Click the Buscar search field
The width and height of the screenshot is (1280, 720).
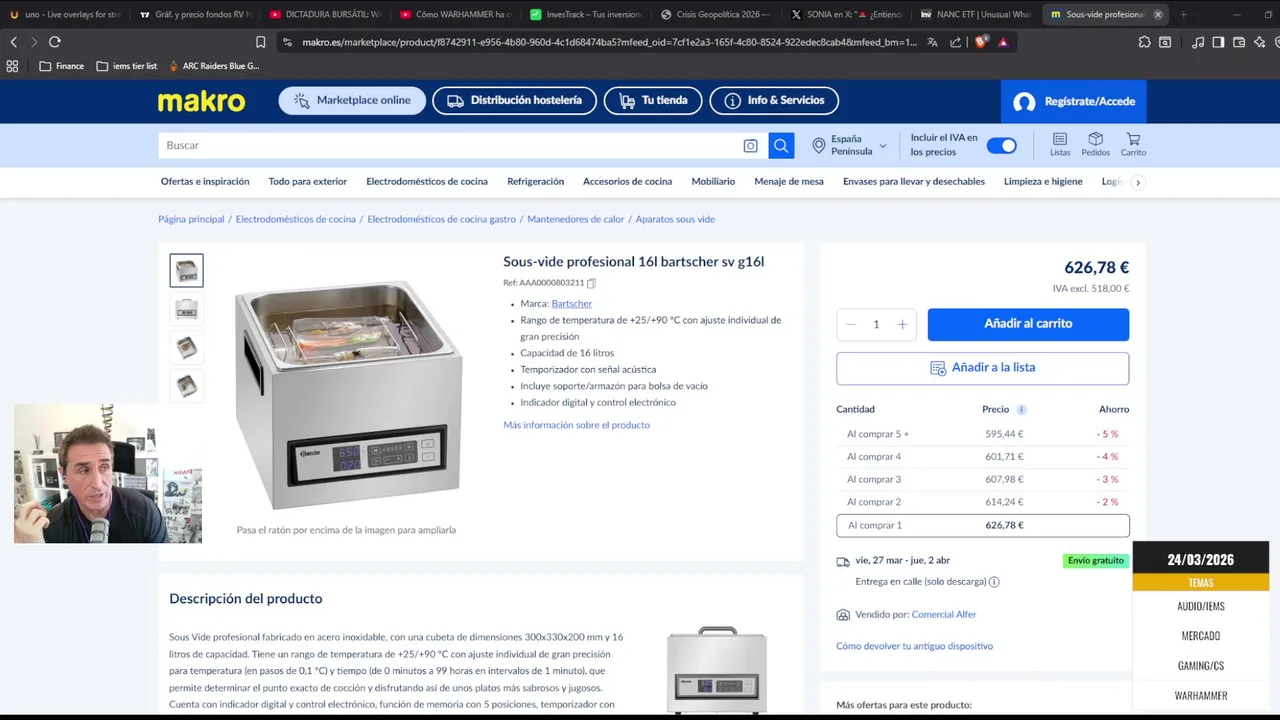coord(450,146)
